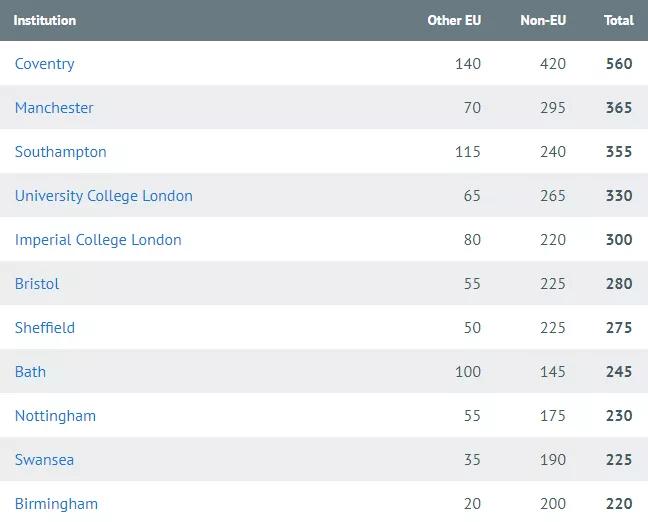Sort by Other EU column header
Image resolution: width=648 pixels, height=522 pixels.
tap(454, 20)
